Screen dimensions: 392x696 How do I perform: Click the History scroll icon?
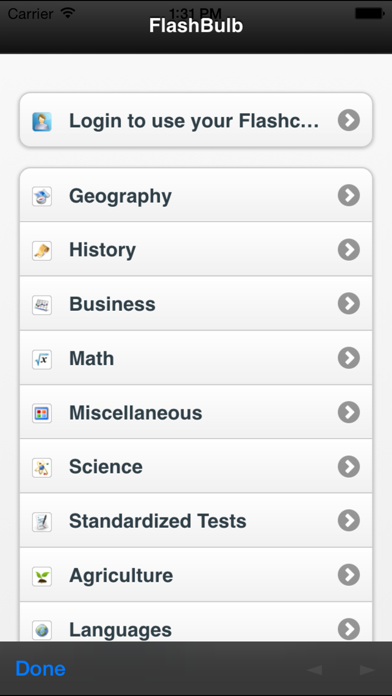[x=42, y=250]
